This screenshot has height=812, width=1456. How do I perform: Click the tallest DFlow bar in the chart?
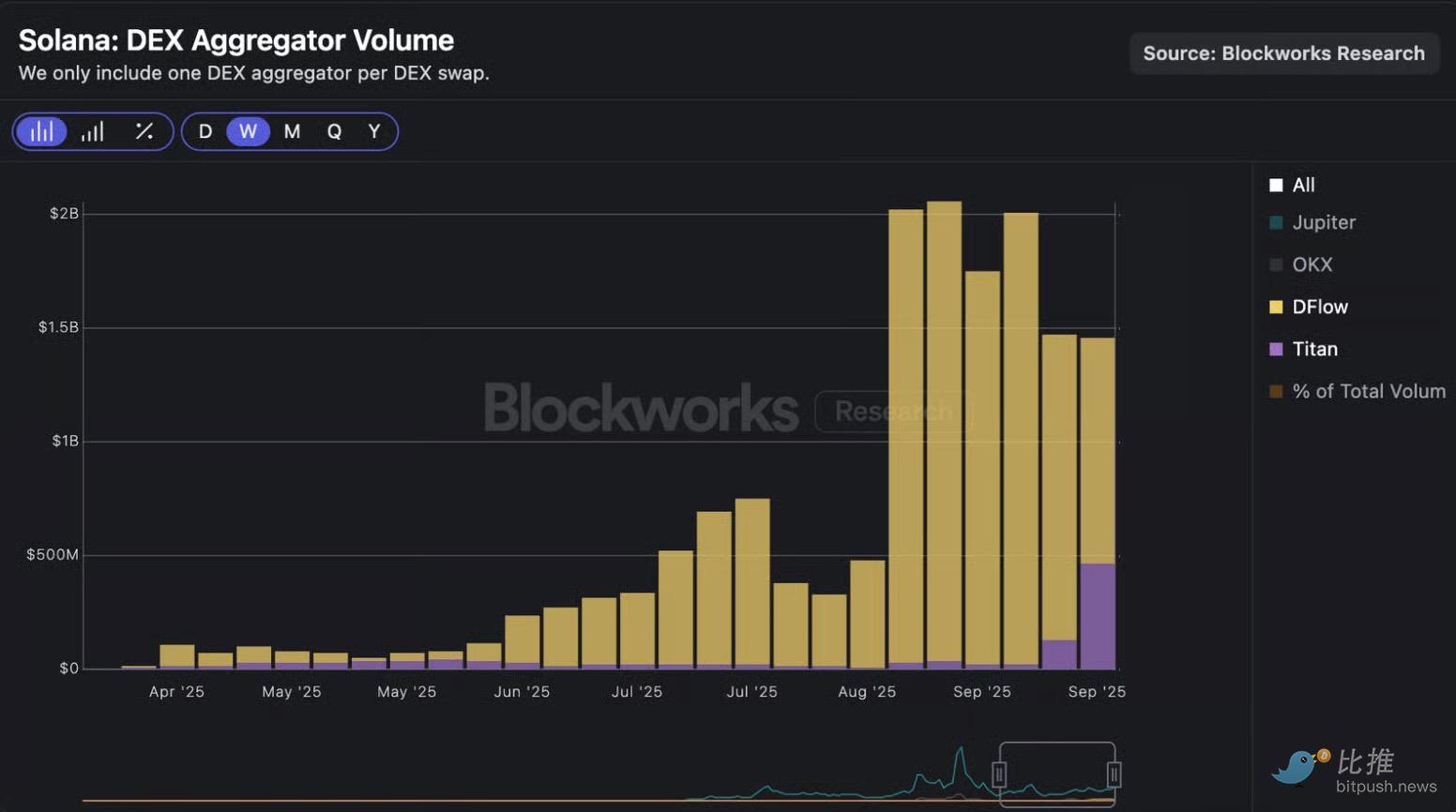tap(944, 422)
